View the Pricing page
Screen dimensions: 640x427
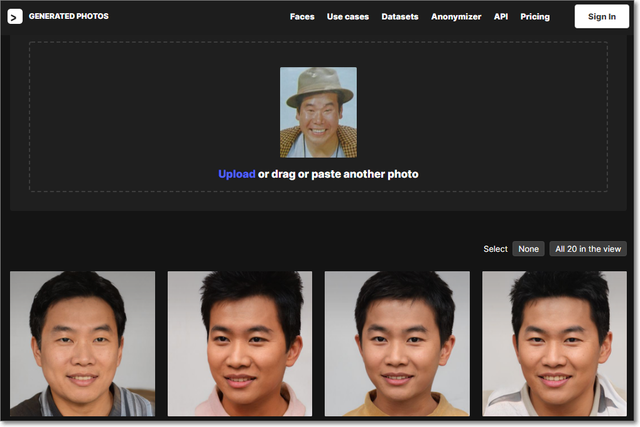535,17
